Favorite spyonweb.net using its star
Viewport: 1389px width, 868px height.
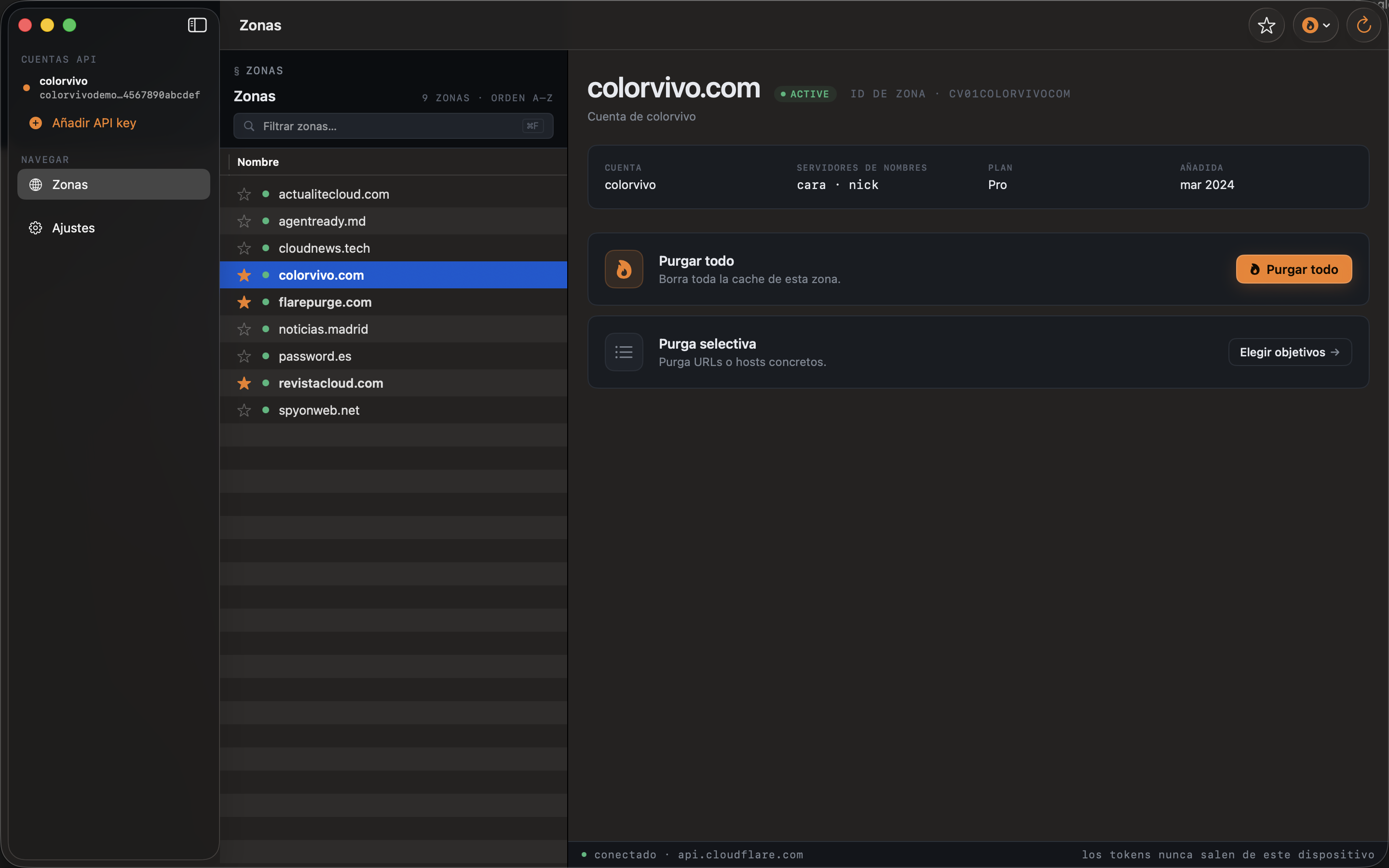pyautogui.click(x=244, y=410)
